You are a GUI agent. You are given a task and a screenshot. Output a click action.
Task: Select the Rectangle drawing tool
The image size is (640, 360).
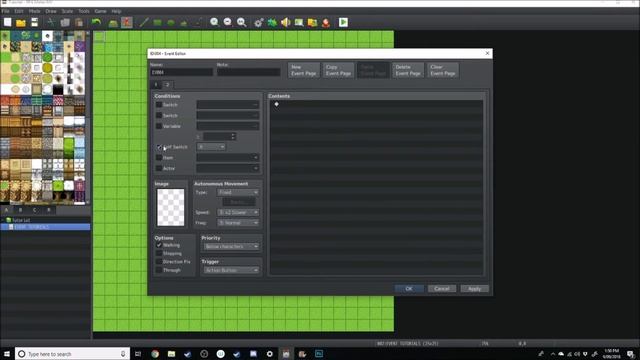coord(157,22)
